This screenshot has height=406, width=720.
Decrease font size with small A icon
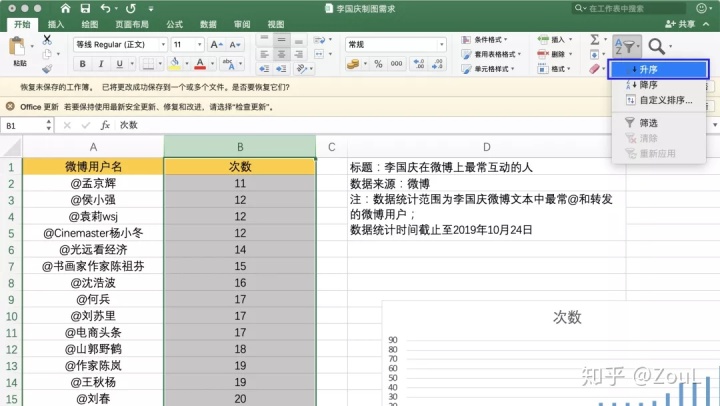click(235, 45)
